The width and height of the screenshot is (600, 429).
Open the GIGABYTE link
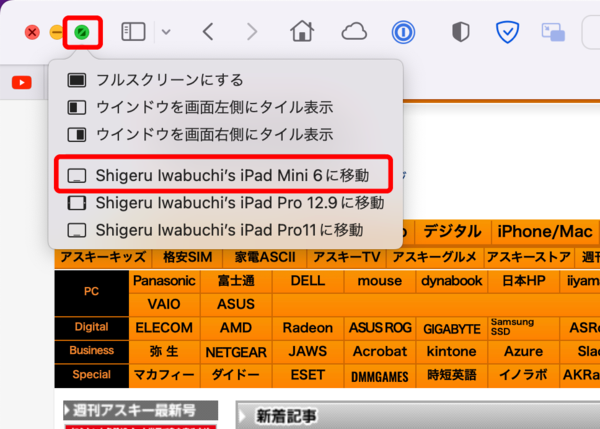coord(452,329)
